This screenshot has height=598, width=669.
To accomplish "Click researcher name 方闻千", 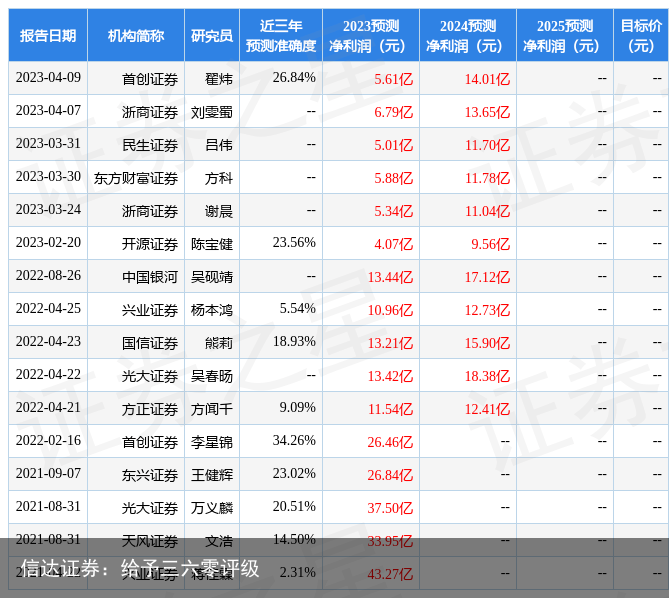I will click(212, 409).
